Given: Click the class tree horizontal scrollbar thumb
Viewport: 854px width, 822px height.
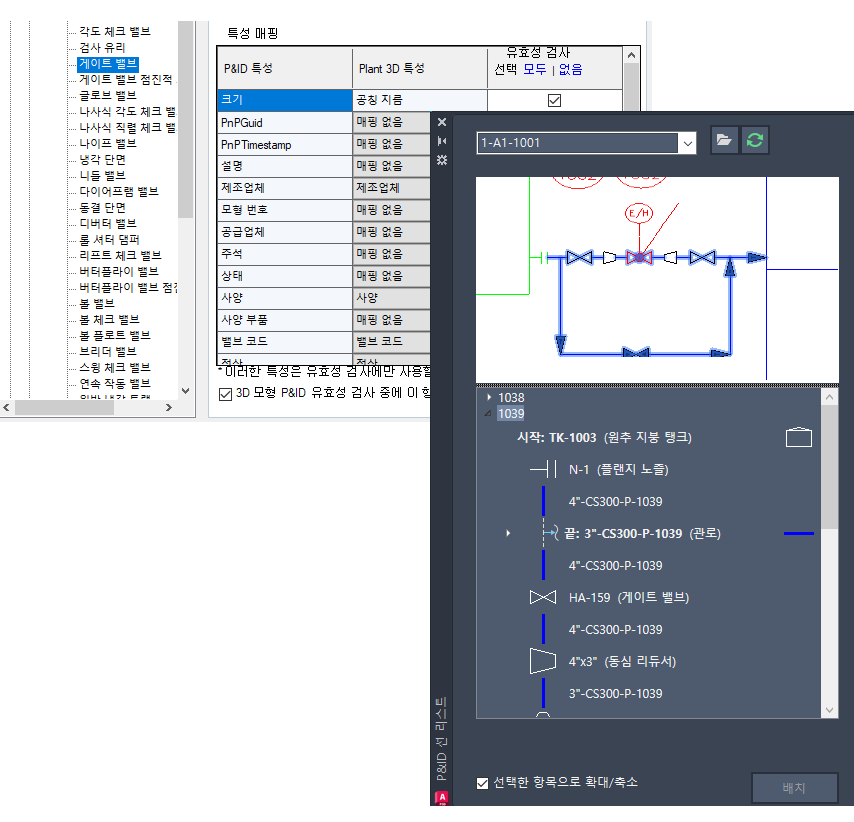Looking at the screenshot, I should tap(64, 407).
